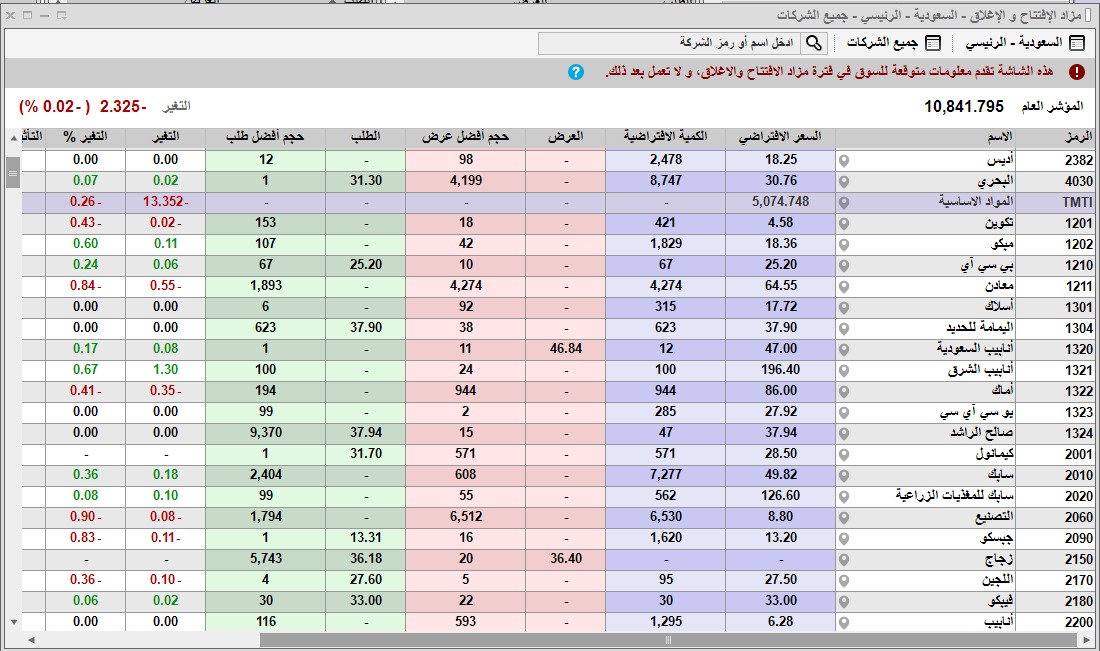Click the 196.40 price of أنابيب الشرق

tap(780, 370)
